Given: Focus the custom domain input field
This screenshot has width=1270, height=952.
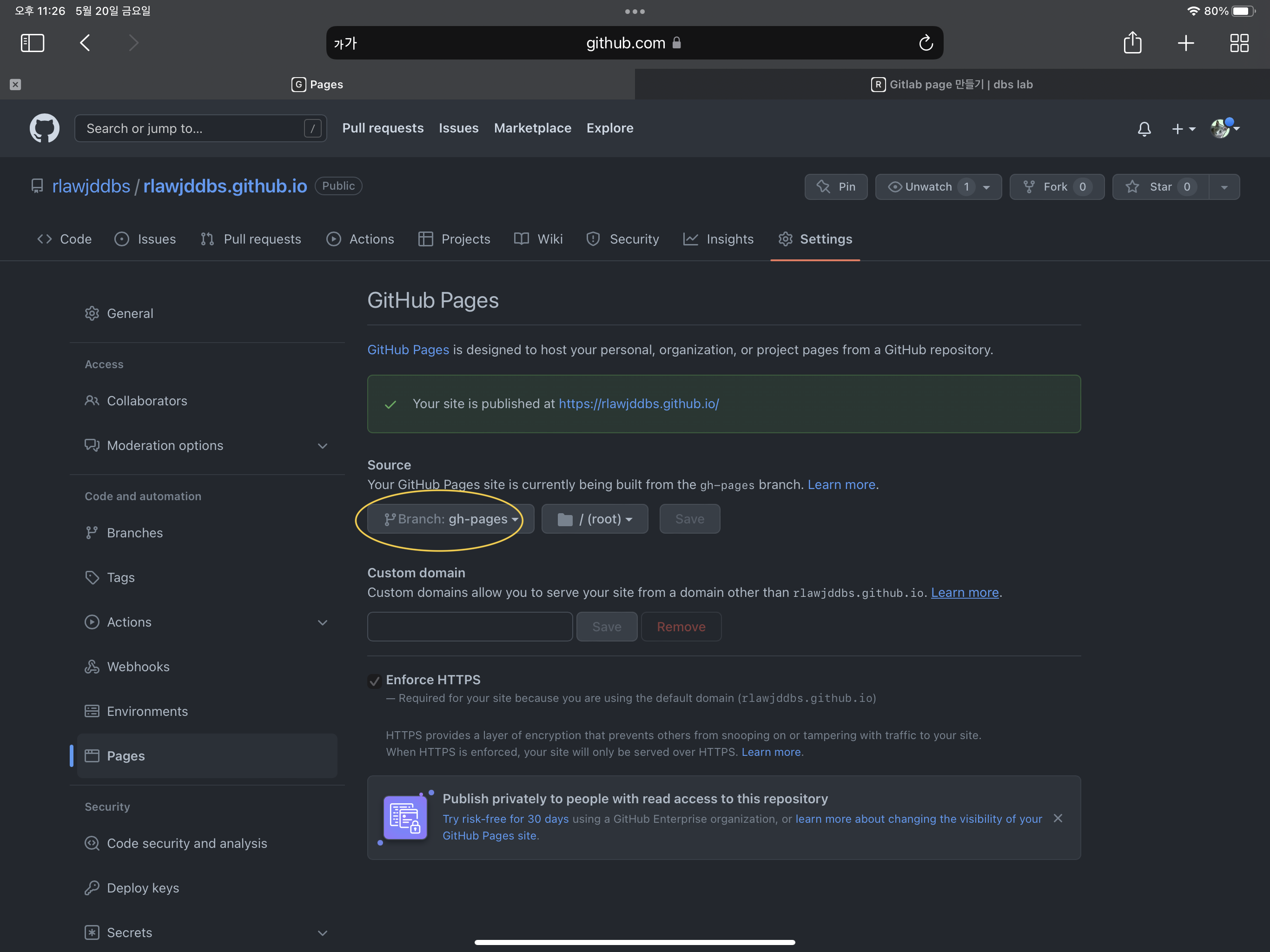Looking at the screenshot, I should click(x=470, y=627).
